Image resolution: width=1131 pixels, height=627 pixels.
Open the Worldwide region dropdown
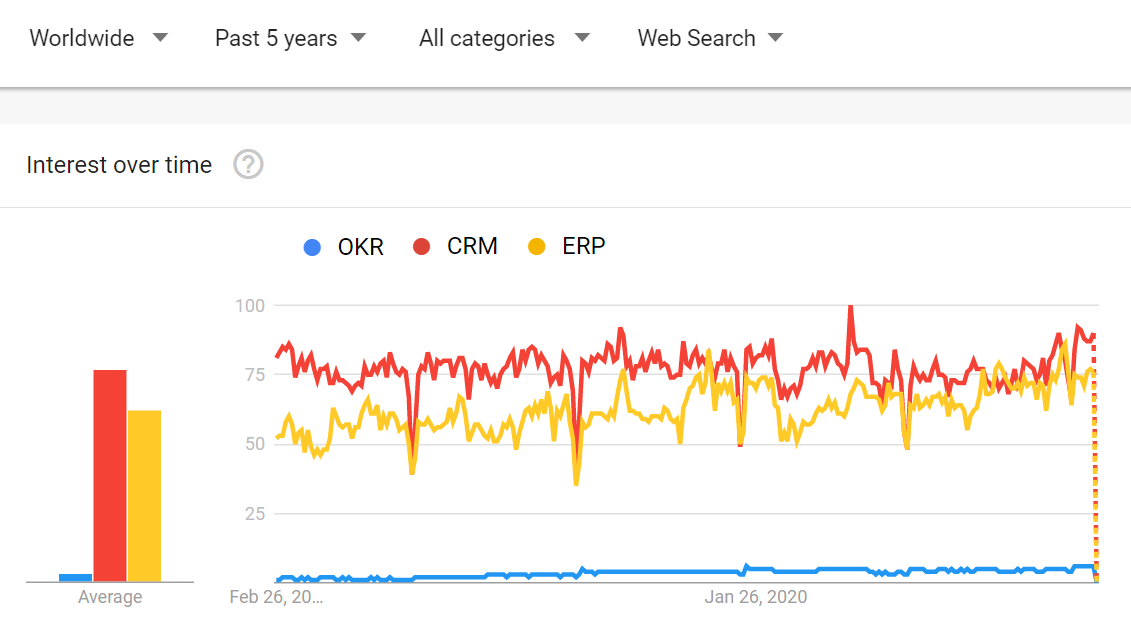[98, 38]
